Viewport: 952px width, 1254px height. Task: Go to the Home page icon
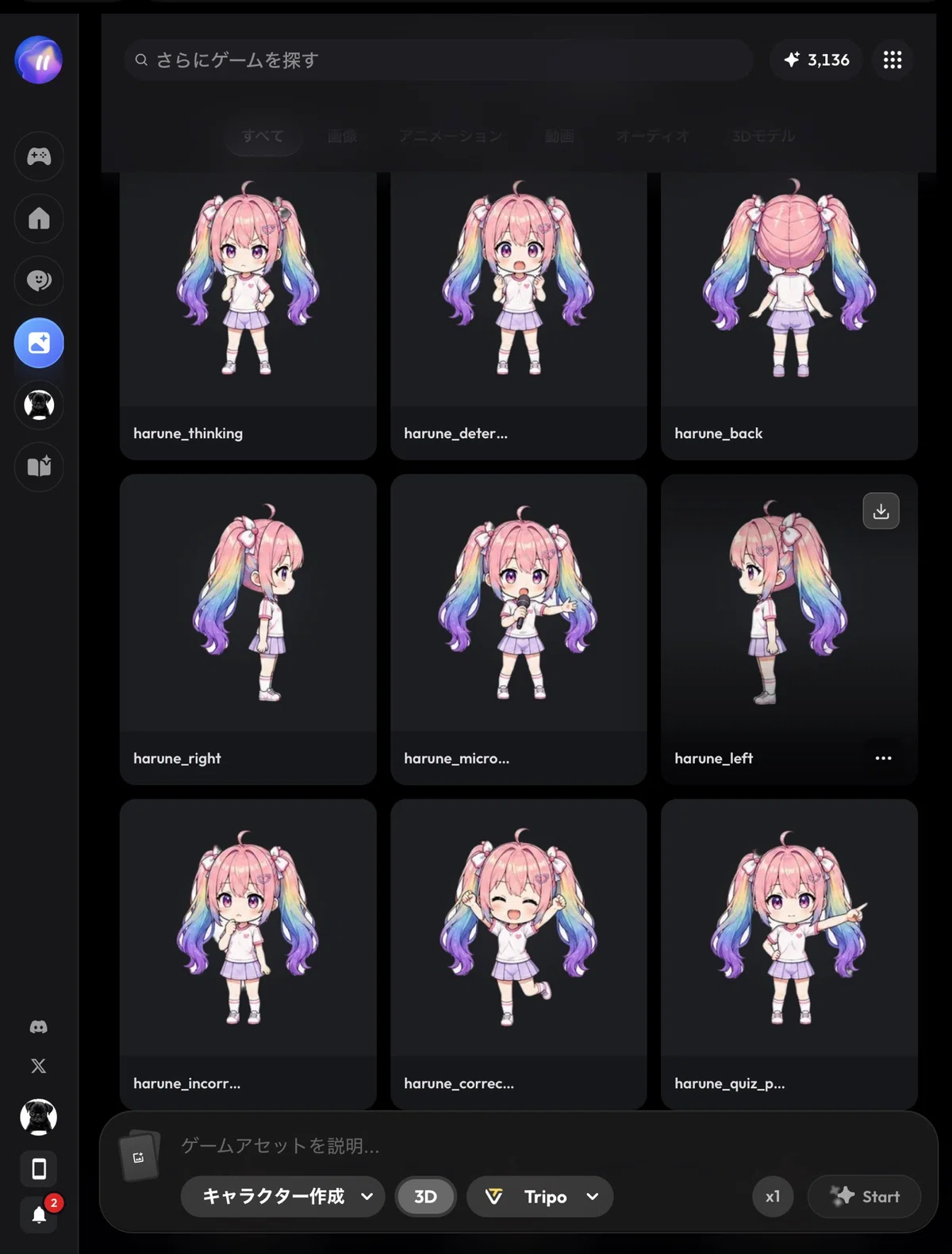coord(39,218)
